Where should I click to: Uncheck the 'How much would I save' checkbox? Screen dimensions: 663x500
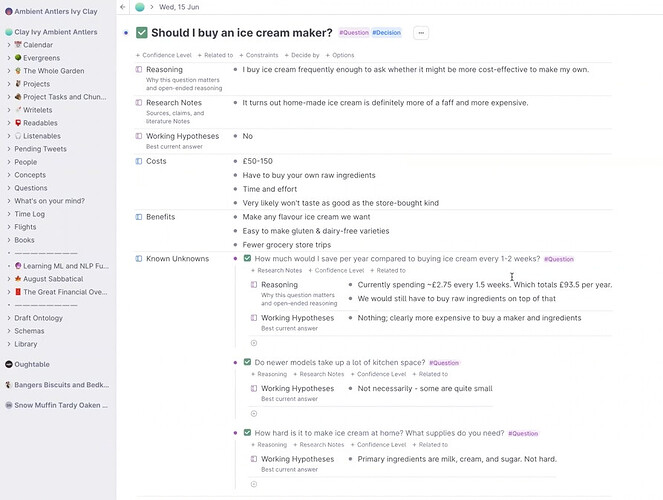247,258
